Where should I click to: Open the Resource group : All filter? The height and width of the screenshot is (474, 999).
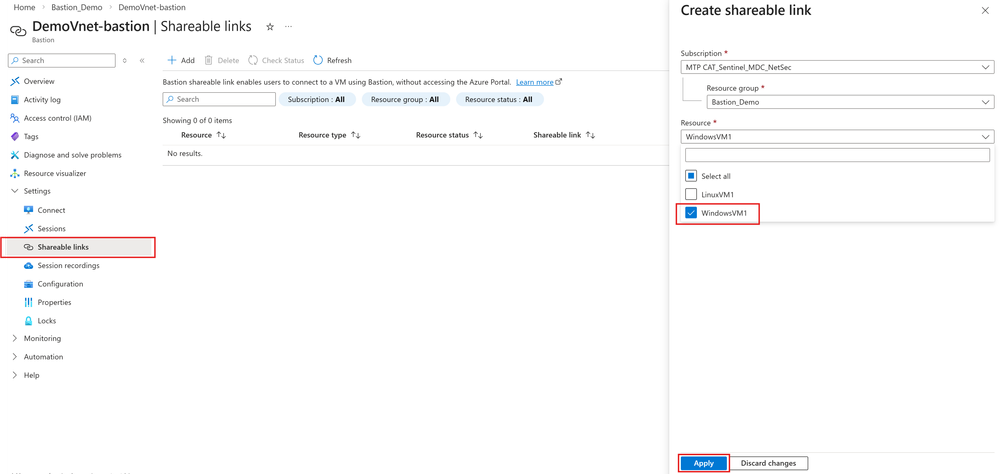pyautogui.click(x=406, y=99)
